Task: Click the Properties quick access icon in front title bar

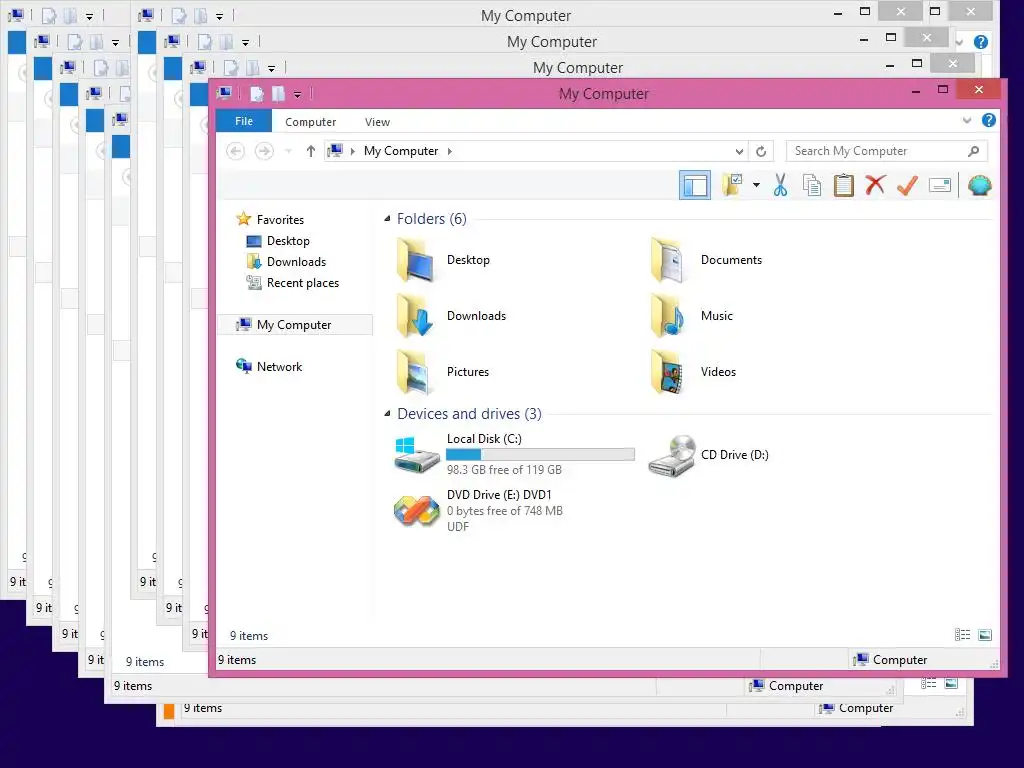Action: tap(257, 94)
